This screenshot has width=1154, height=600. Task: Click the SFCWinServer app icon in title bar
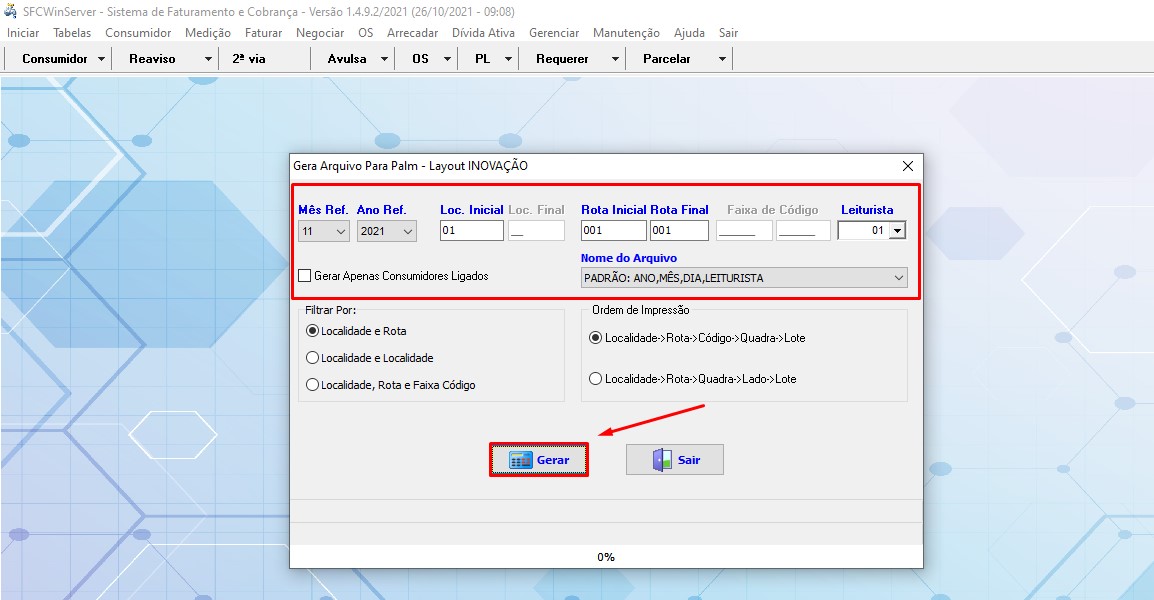pos(11,12)
